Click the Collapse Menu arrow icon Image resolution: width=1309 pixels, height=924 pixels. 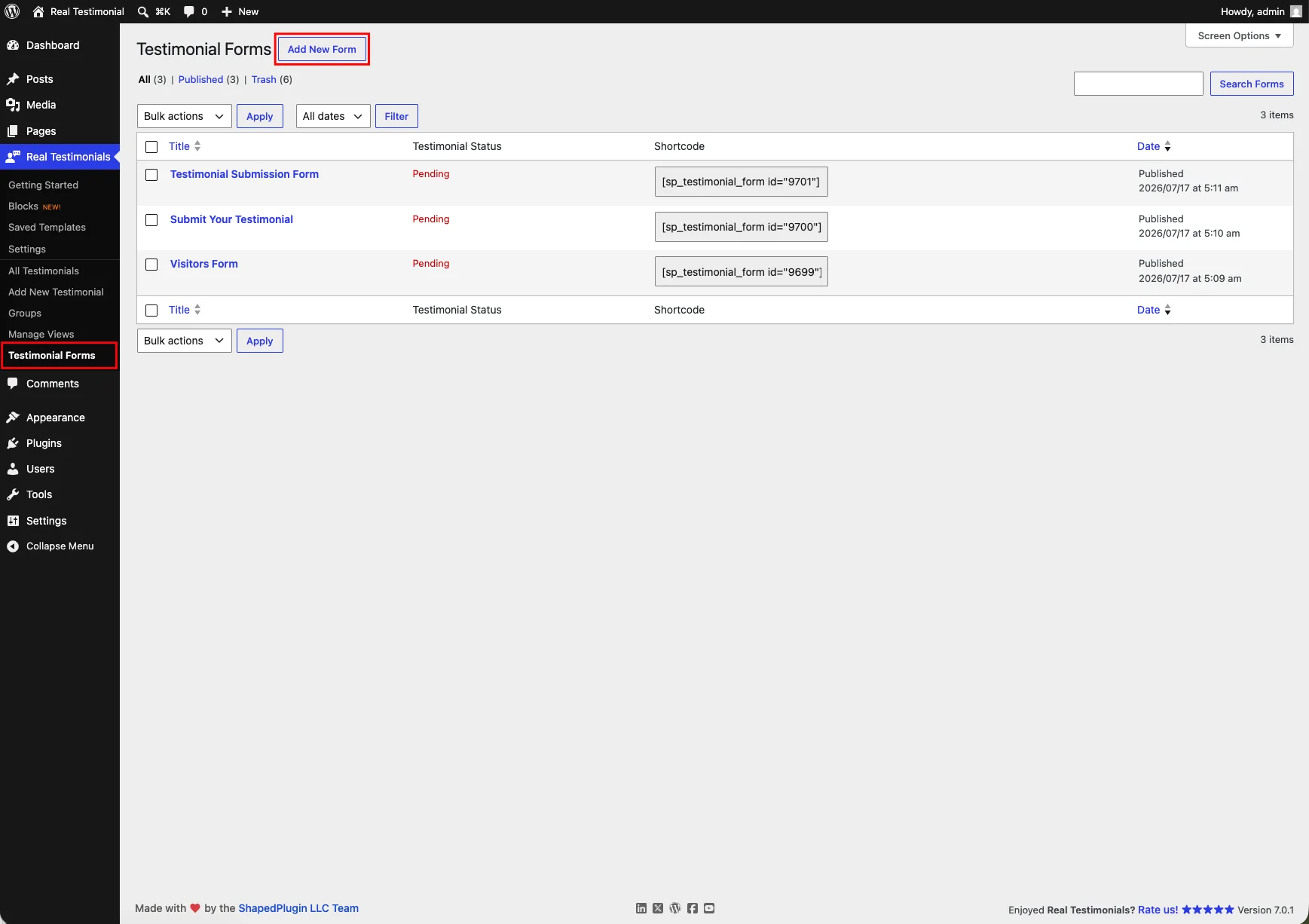(x=13, y=546)
